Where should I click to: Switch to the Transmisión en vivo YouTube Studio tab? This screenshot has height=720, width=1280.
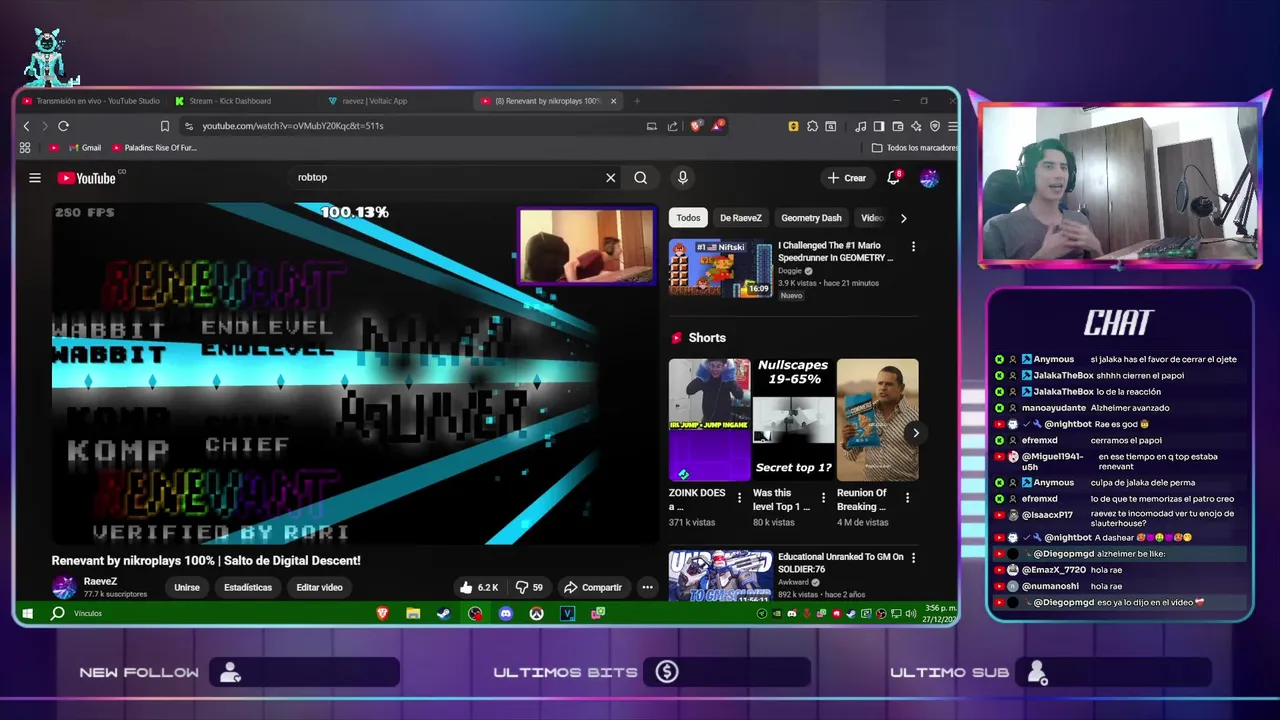tap(90, 101)
